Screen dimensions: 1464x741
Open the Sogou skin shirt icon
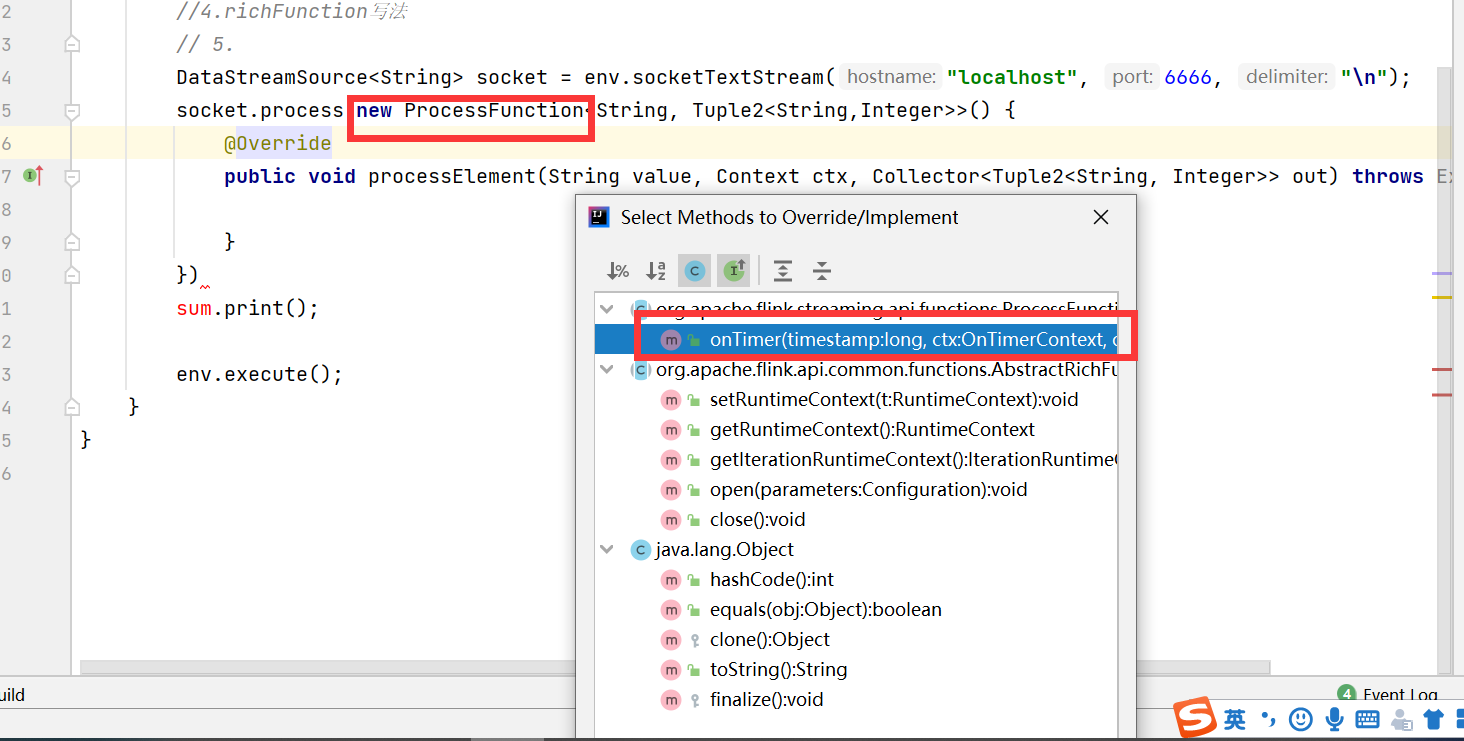1434,719
